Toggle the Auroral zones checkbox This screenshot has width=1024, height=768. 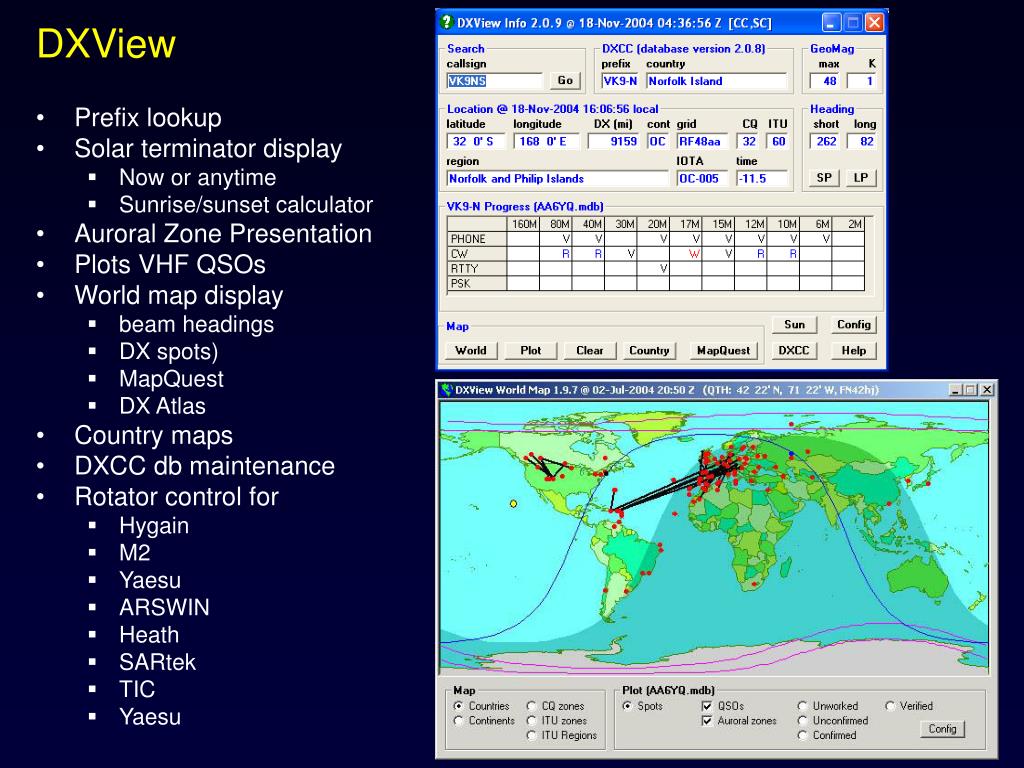click(707, 721)
